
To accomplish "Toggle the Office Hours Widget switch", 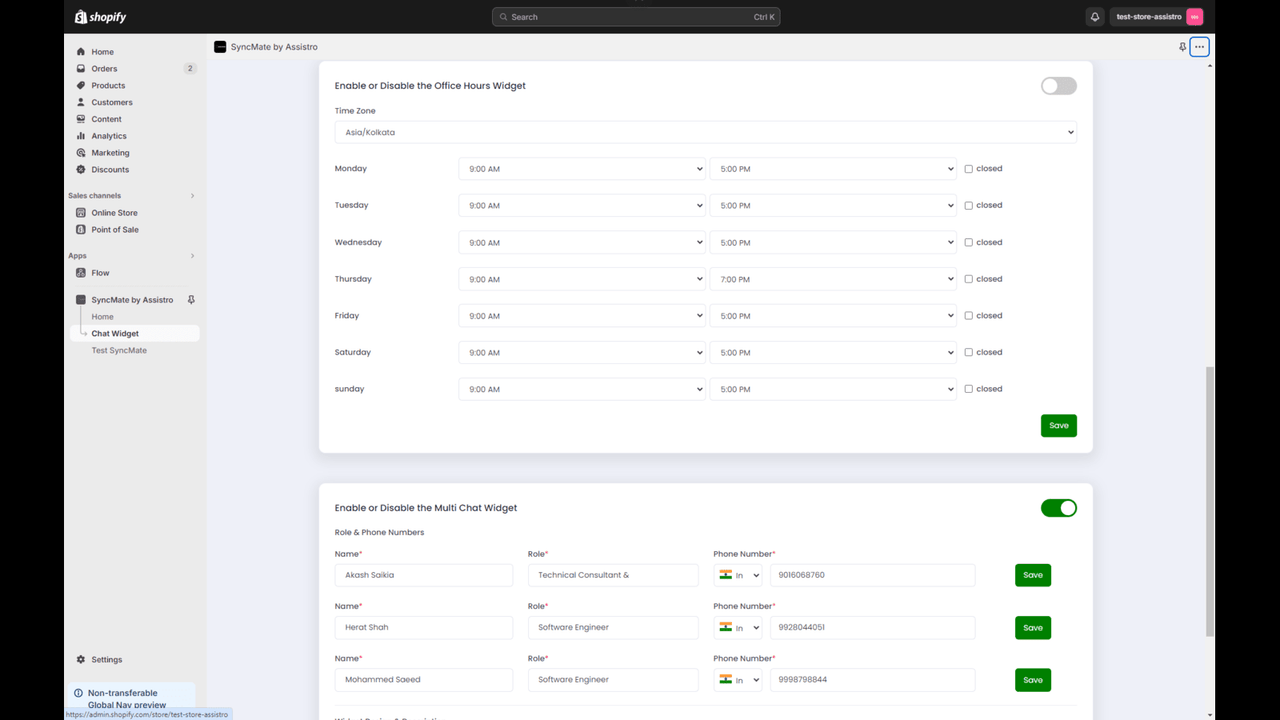I will (1058, 86).
